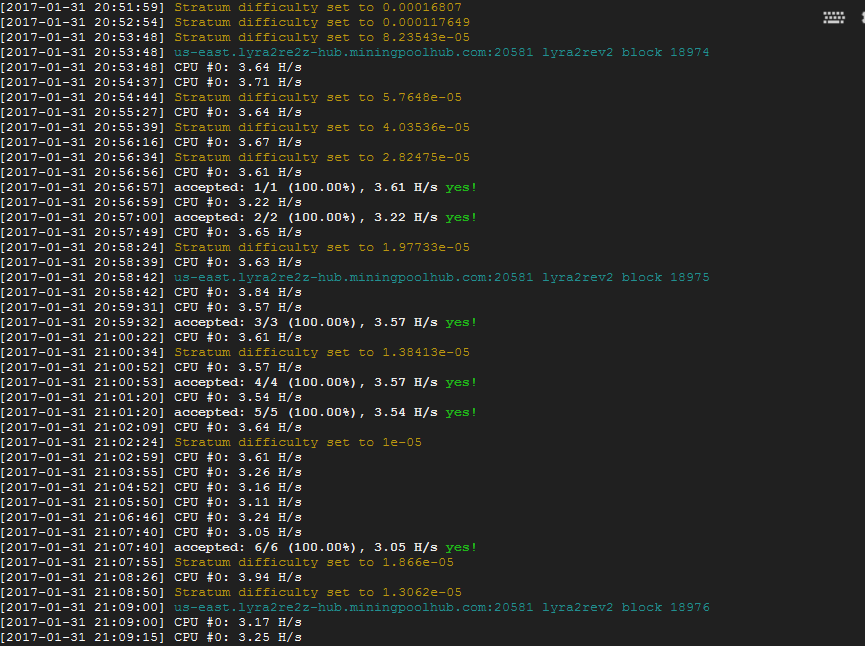Select the 'accepted: 1/1' log line
Screen dimensions: 865x646
click(x=238, y=188)
